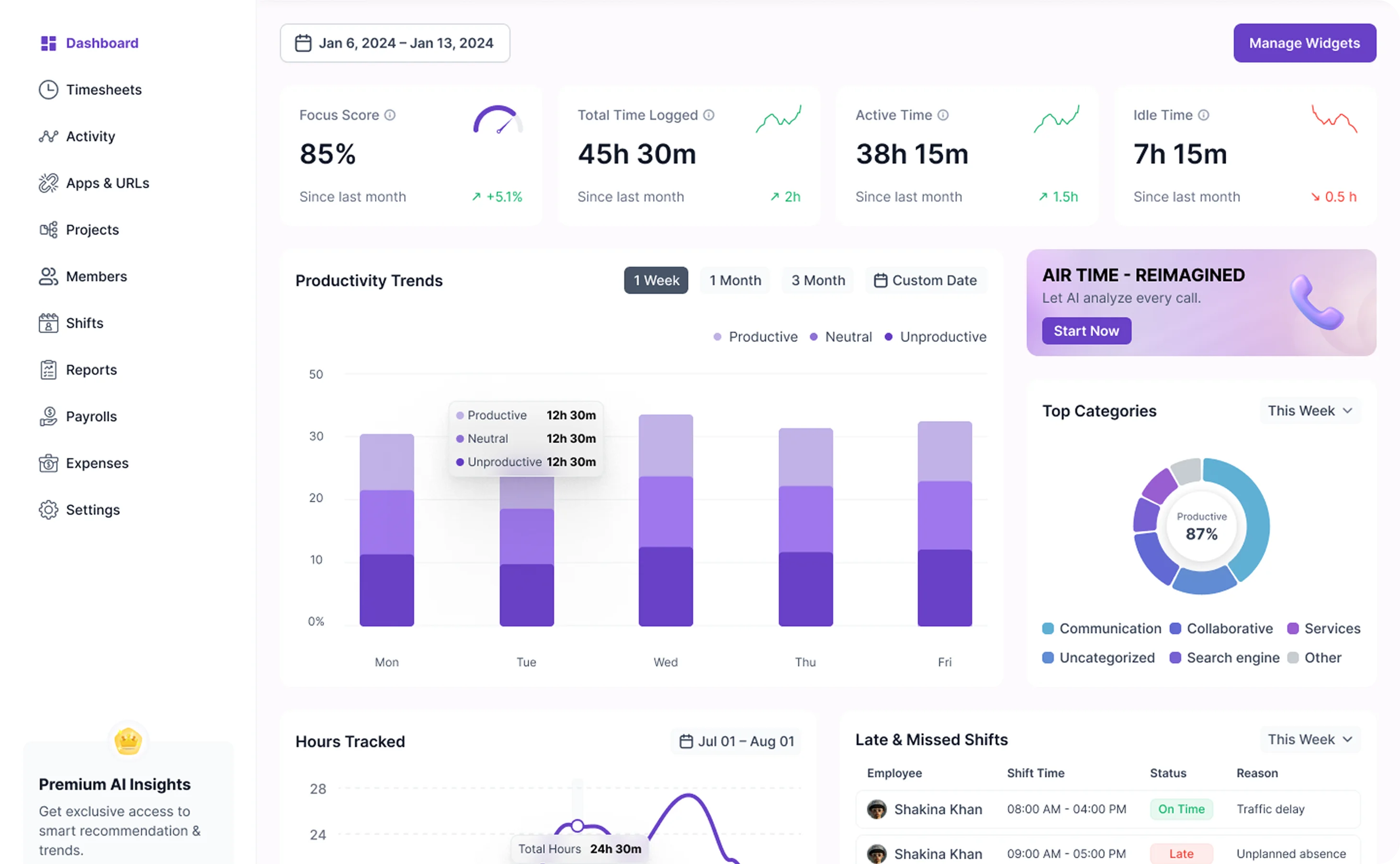This screenshot has height=864, width=1400.
Task: Click the Reports clipboard icon
Action: (x=48, y=370)
